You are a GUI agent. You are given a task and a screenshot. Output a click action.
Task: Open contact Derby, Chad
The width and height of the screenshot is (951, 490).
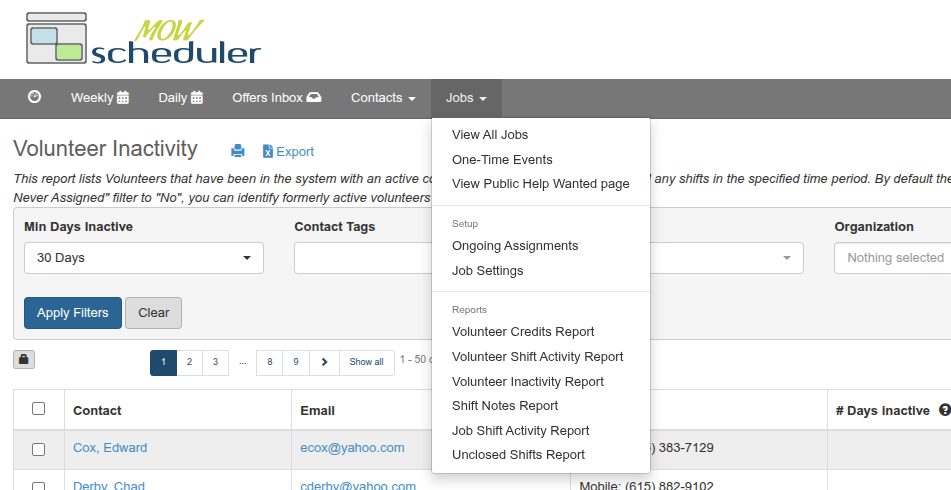[x=109, y=486]
